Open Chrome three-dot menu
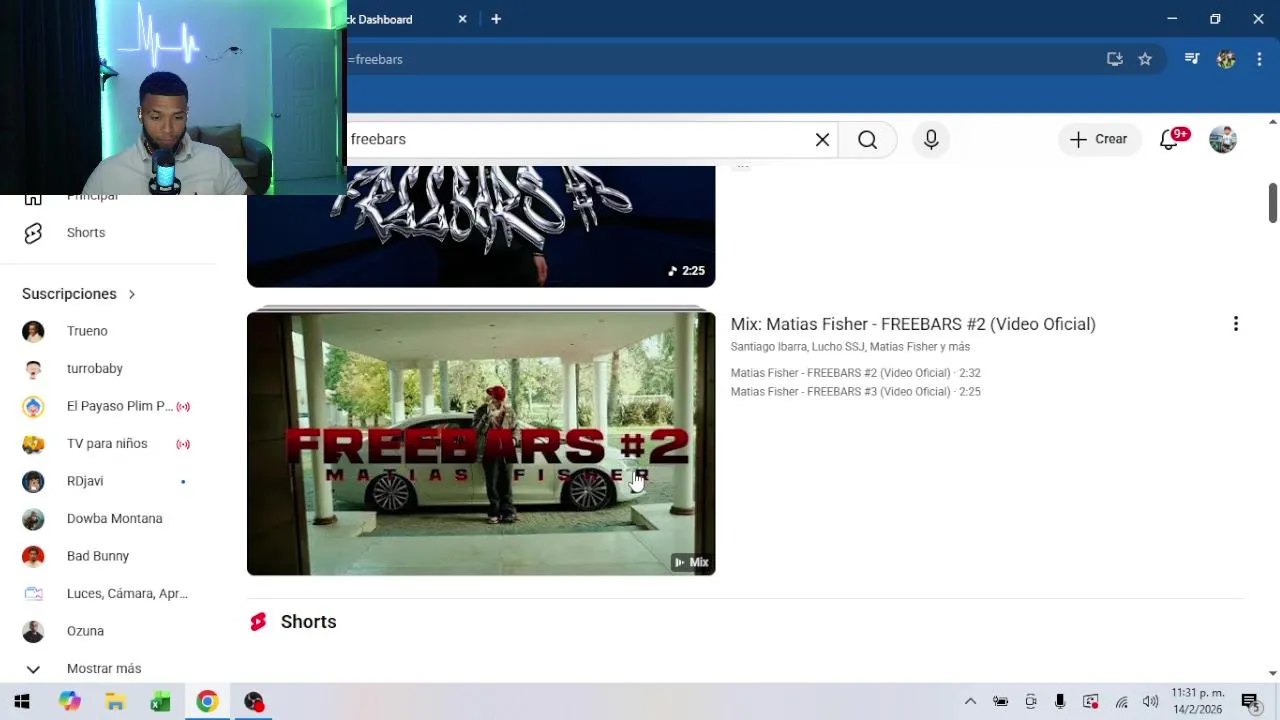Viewport: 1280px width, 720px height. click(x=1258, y=60)
